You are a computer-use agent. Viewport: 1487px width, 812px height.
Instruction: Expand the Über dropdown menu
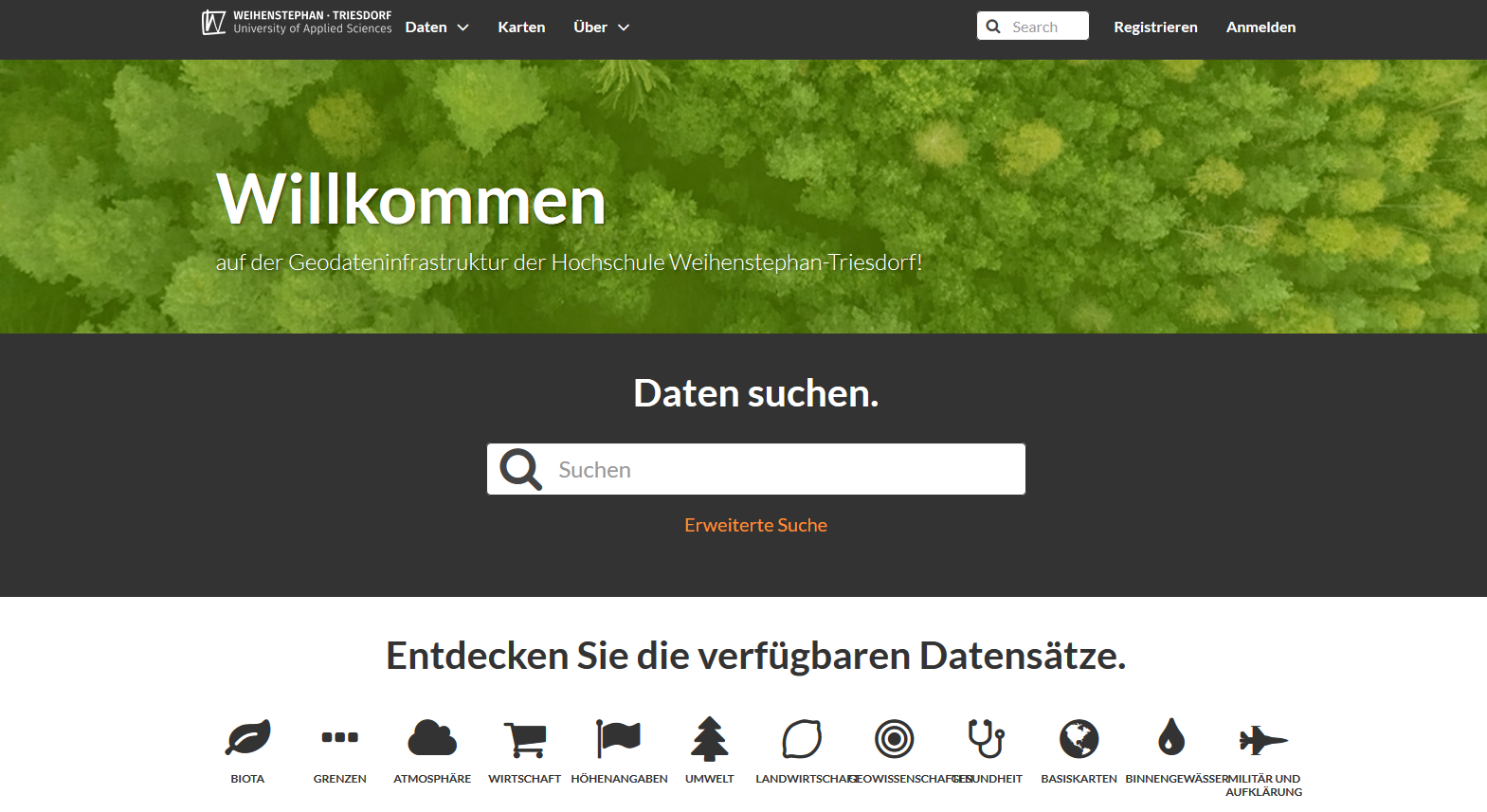tap(601, 27)
